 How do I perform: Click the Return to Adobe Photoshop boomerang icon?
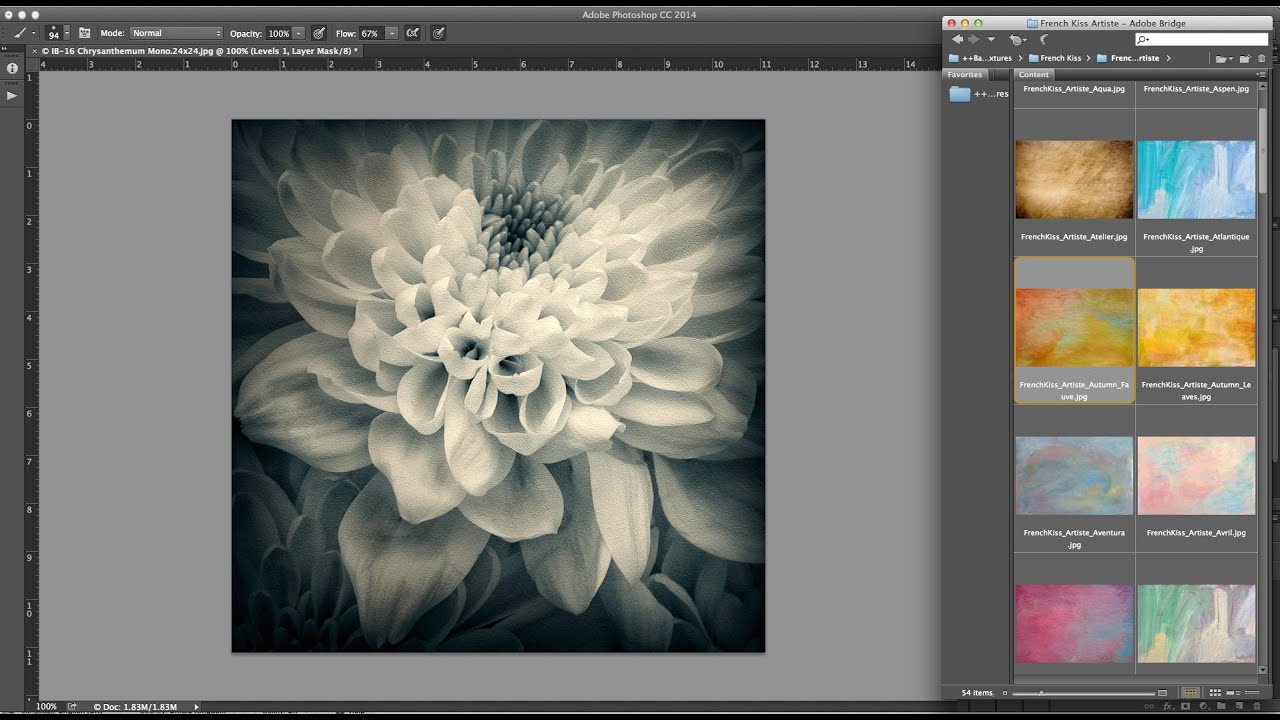coord(1043,38)
